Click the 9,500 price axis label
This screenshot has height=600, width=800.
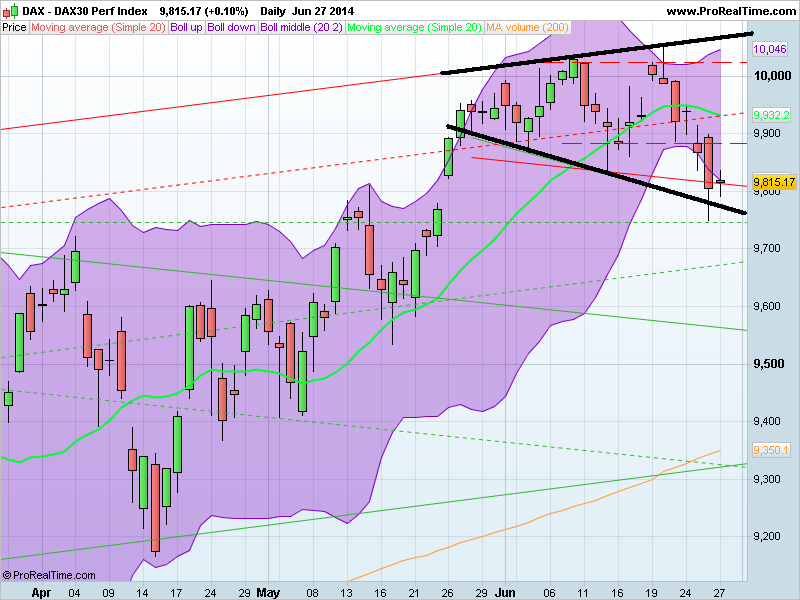pos(767,364)
